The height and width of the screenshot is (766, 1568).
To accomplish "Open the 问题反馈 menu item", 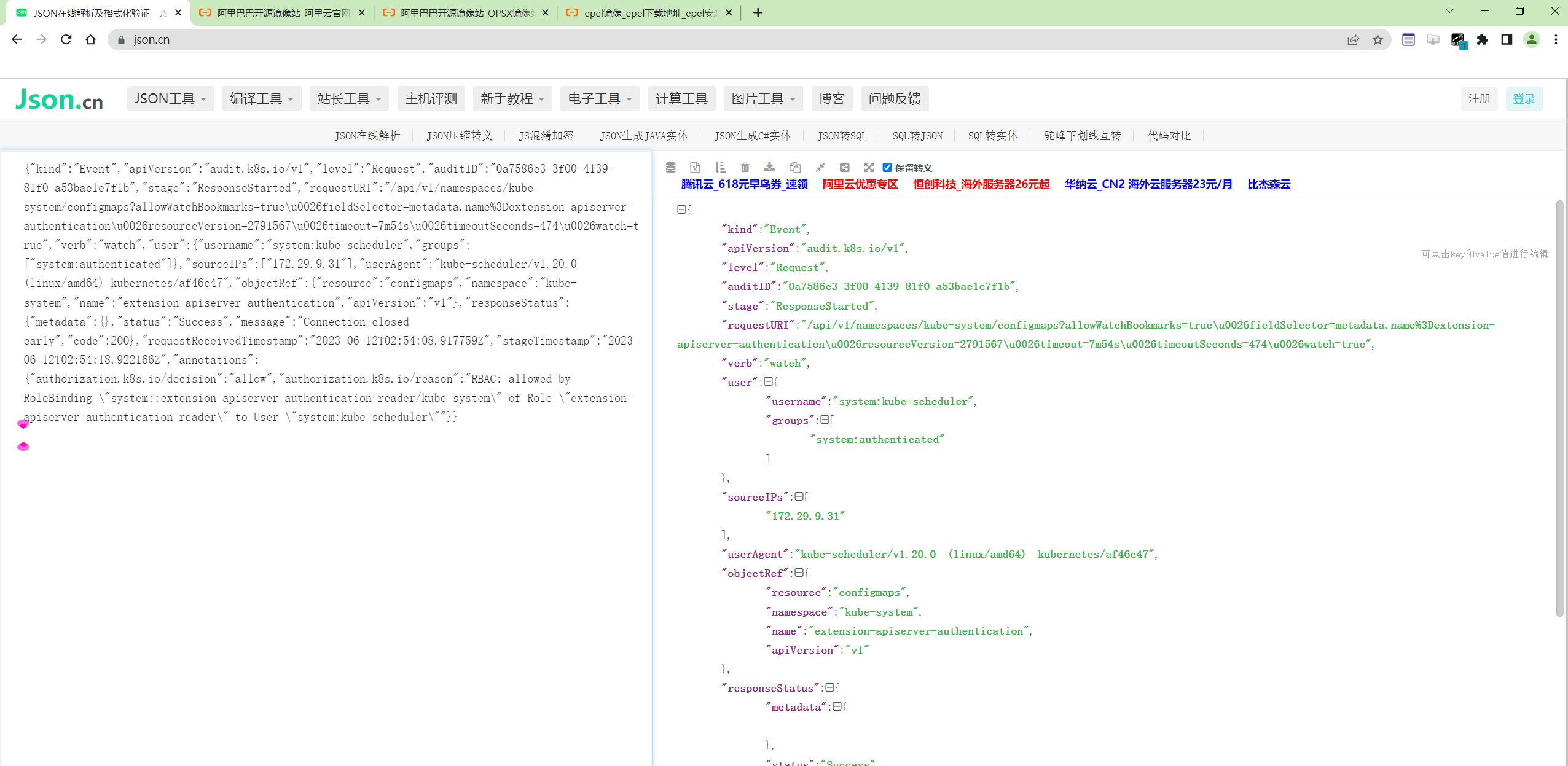I will (895, 99).
